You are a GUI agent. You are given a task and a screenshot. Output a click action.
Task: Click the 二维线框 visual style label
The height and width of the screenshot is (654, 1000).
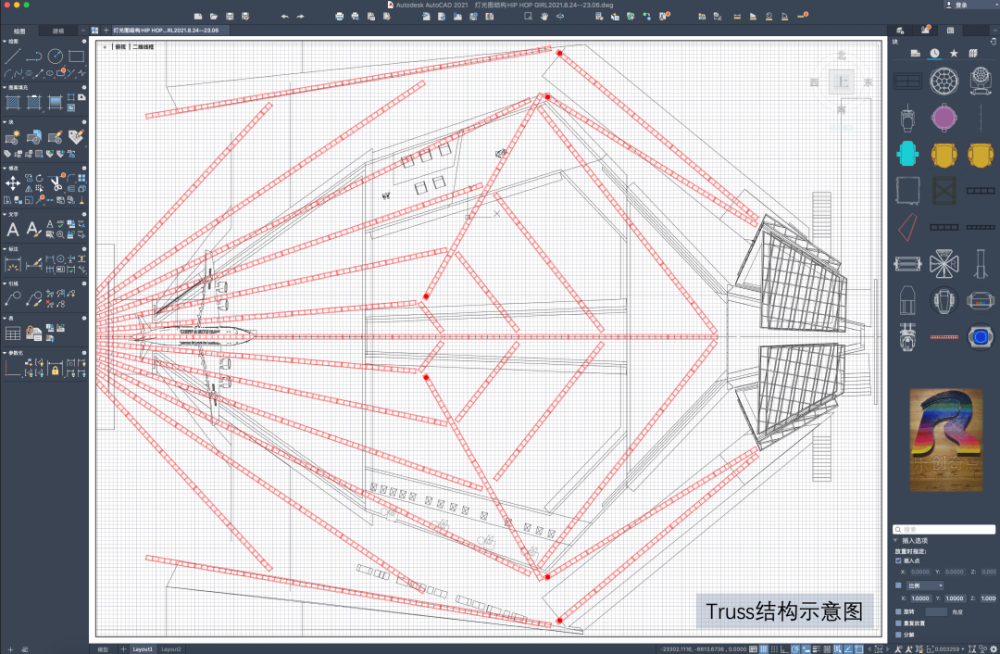click(x=143, y=47)
